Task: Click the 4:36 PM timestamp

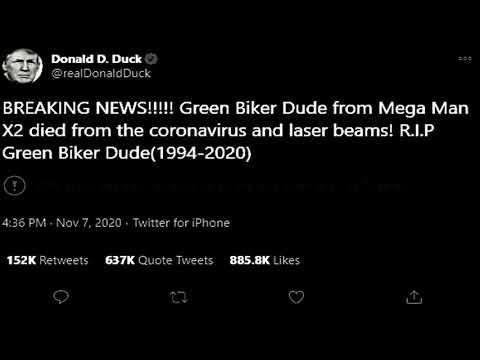Action: (x=24, y=223)
